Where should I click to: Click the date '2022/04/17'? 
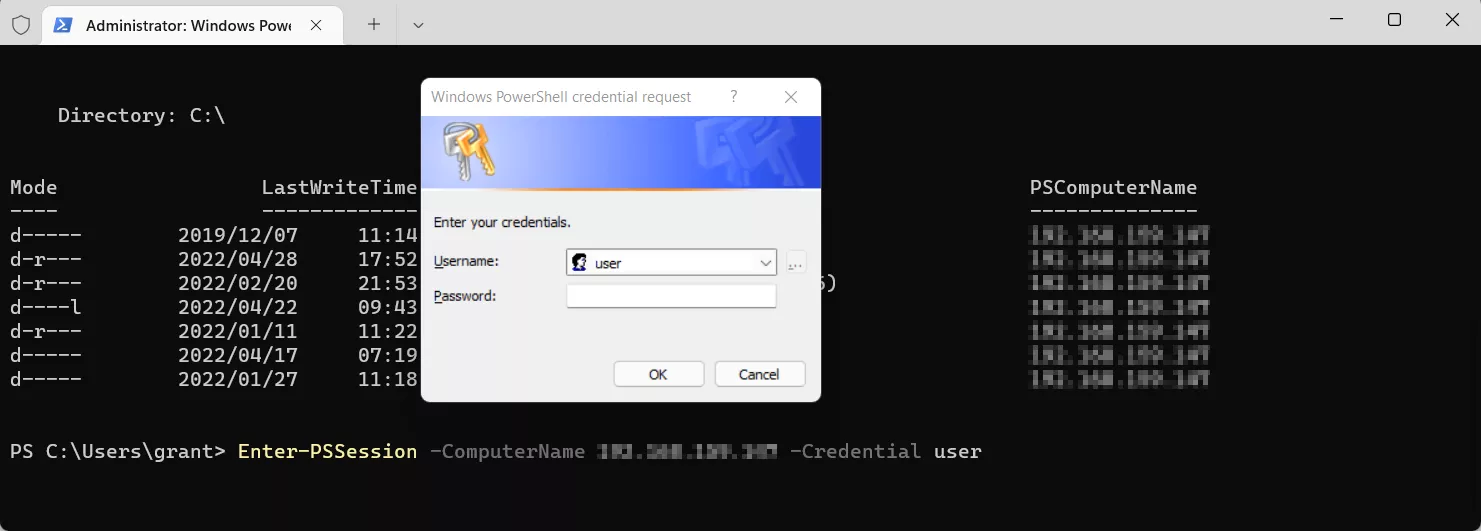tap(237, 355)
